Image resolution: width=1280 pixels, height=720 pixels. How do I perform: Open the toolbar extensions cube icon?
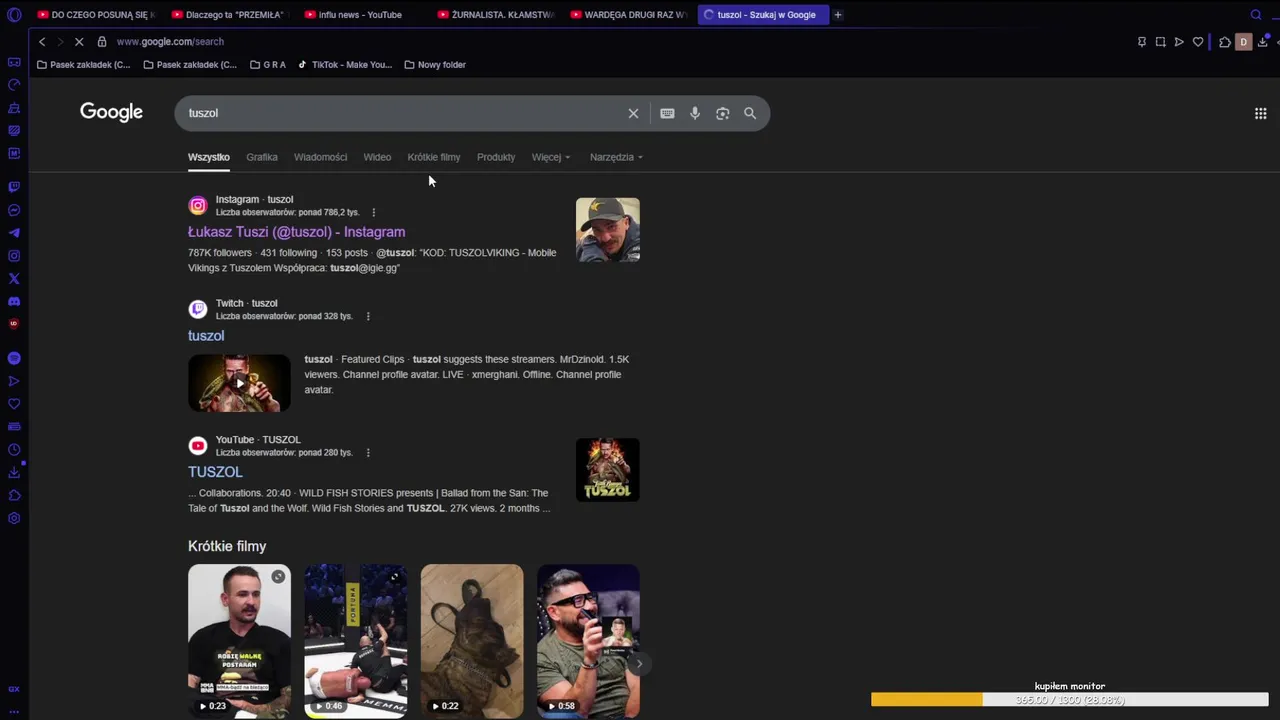1225,42
